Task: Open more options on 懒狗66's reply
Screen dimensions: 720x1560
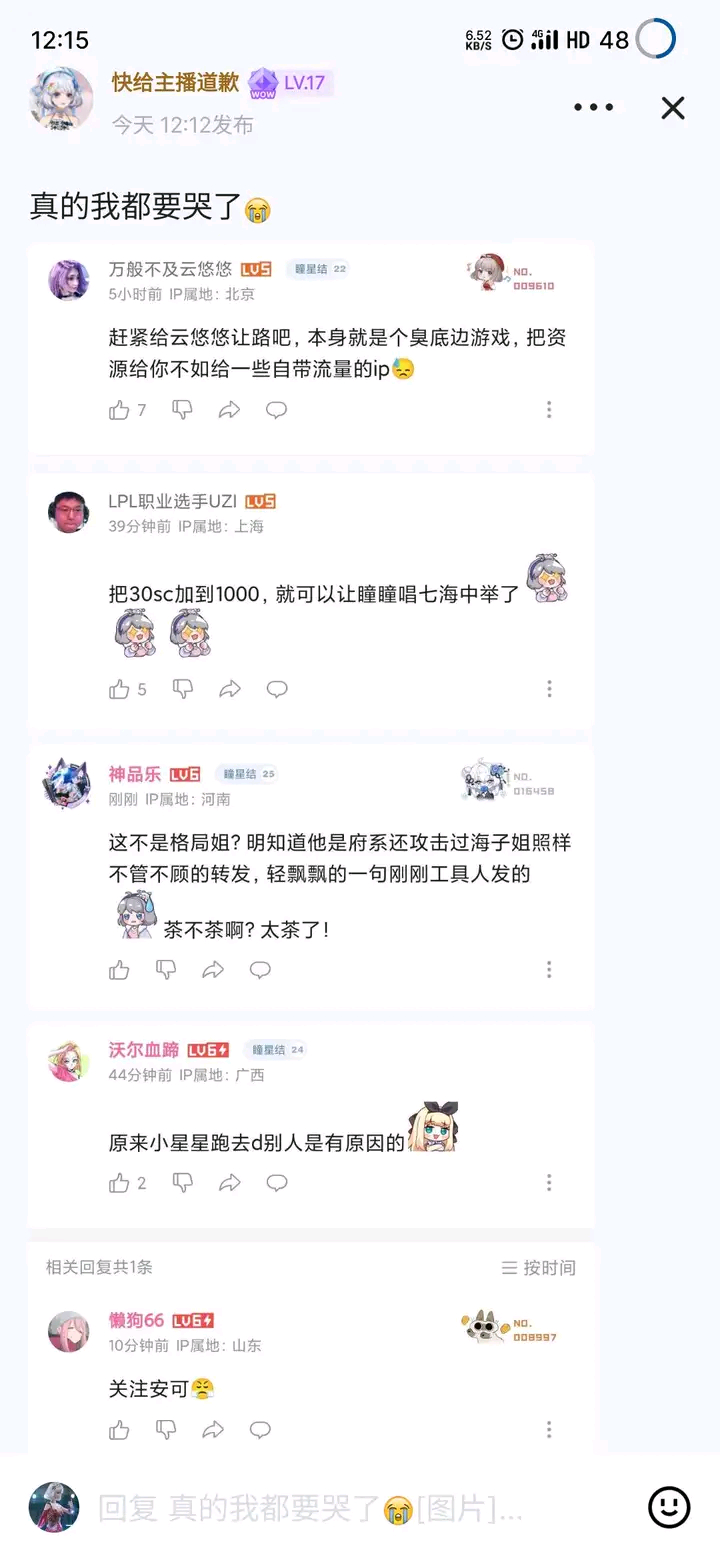Action: (549, 1430)
